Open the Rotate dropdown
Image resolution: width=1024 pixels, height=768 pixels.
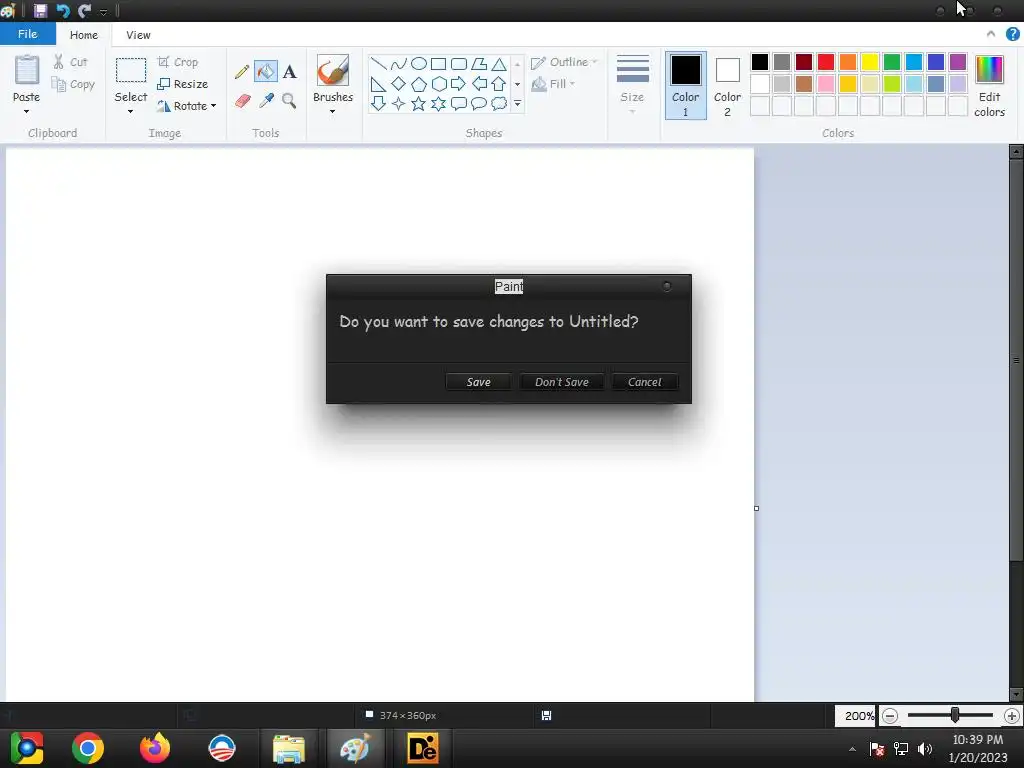tap(186, 106)
